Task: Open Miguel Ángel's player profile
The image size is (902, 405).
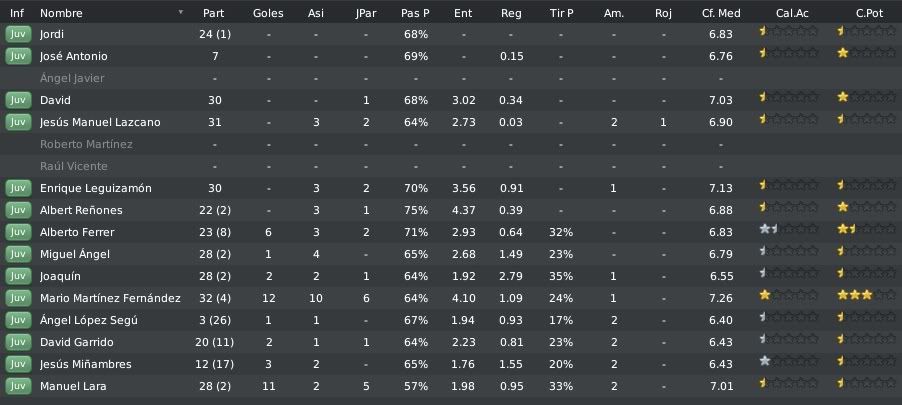Action: [75, 254]
